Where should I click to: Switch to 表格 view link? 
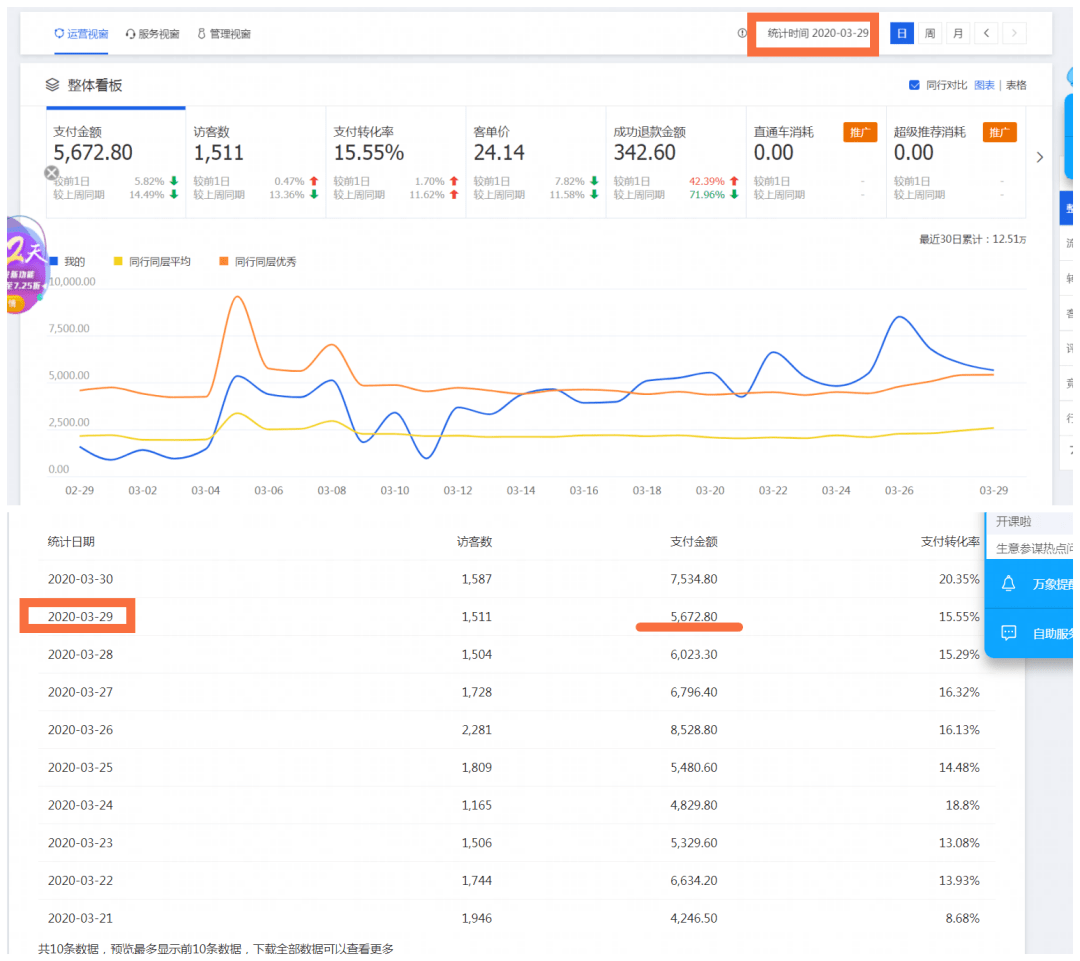tap(1016, 85)
